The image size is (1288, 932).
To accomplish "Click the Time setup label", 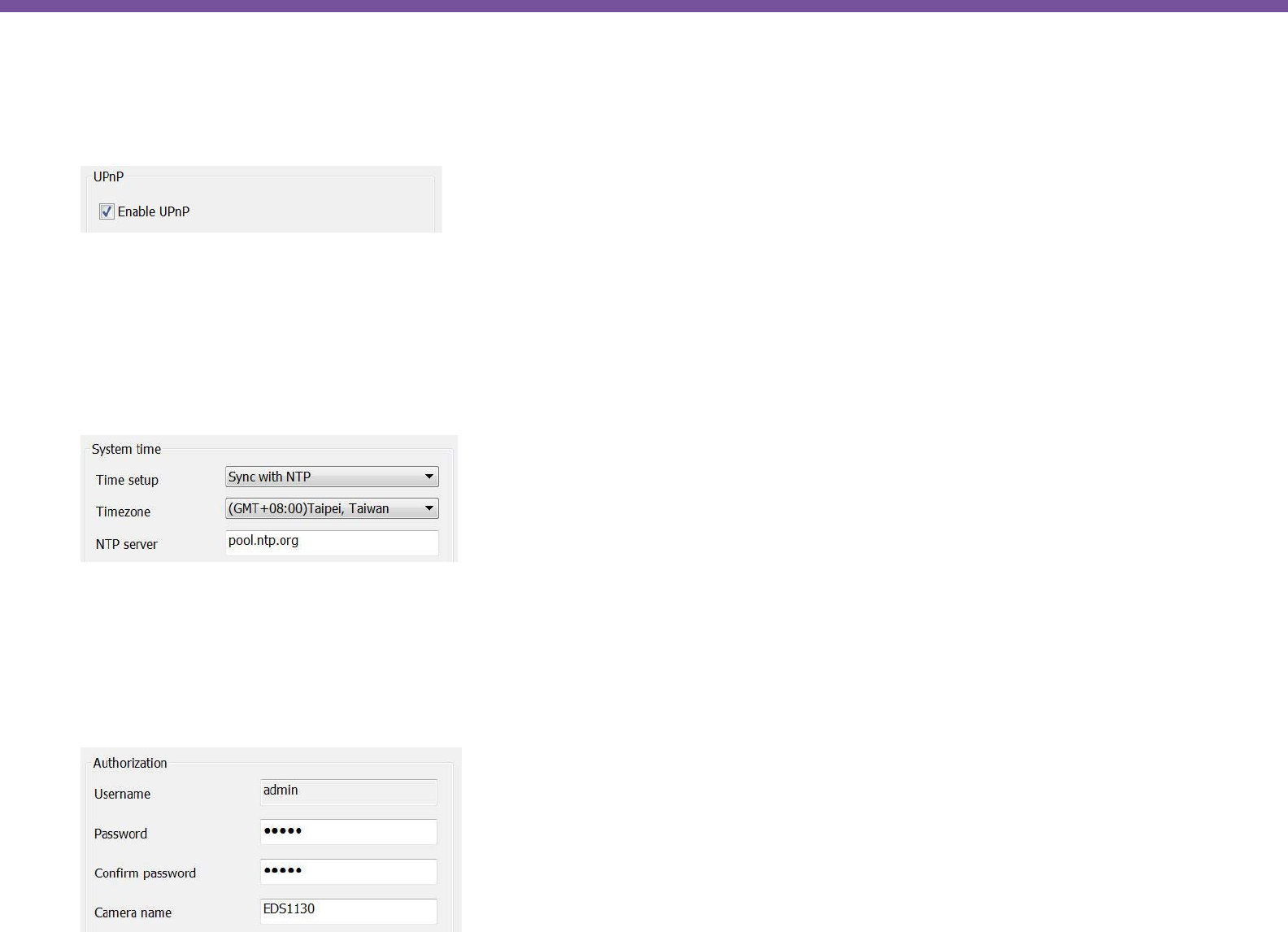I will pyautogui.click(x=127, y=480).
